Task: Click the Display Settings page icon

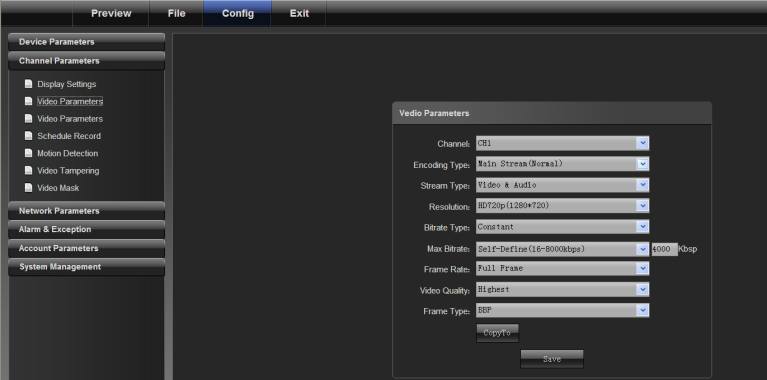Action: click(x=28, y=84)
